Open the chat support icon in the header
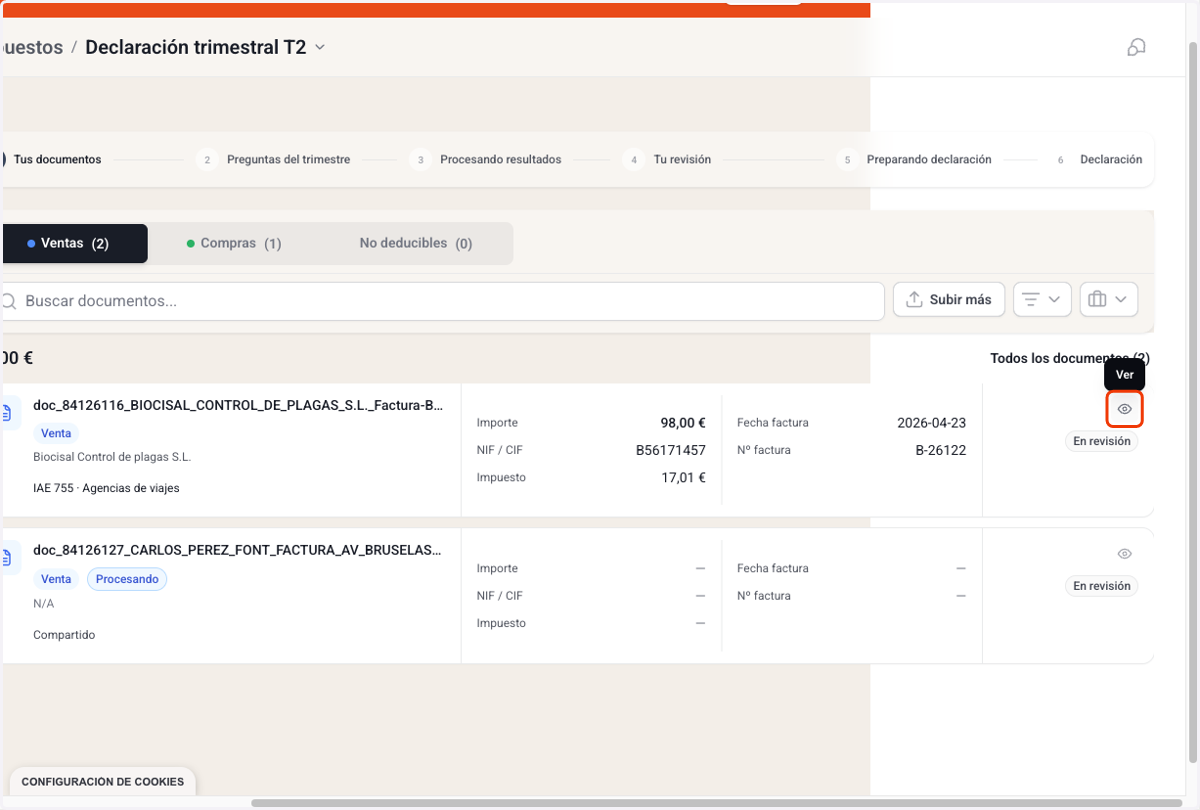The image size is (1200, 810). (x=1136, y=47)
